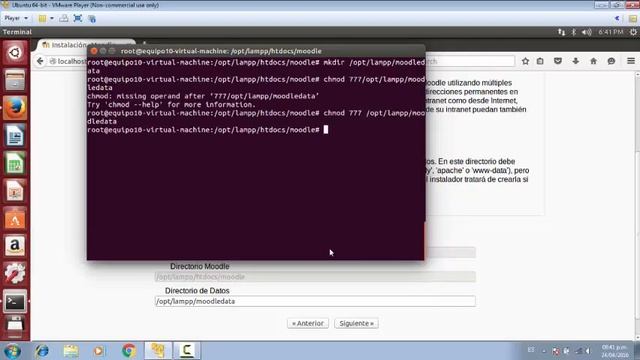Select the VMware Player taskbar button
The width and height of the screenshot is (640, 360).
[x=158, y=351]
